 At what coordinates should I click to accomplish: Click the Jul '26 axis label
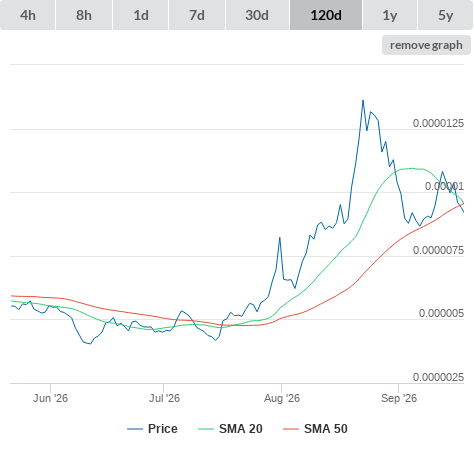click(164, 398)
